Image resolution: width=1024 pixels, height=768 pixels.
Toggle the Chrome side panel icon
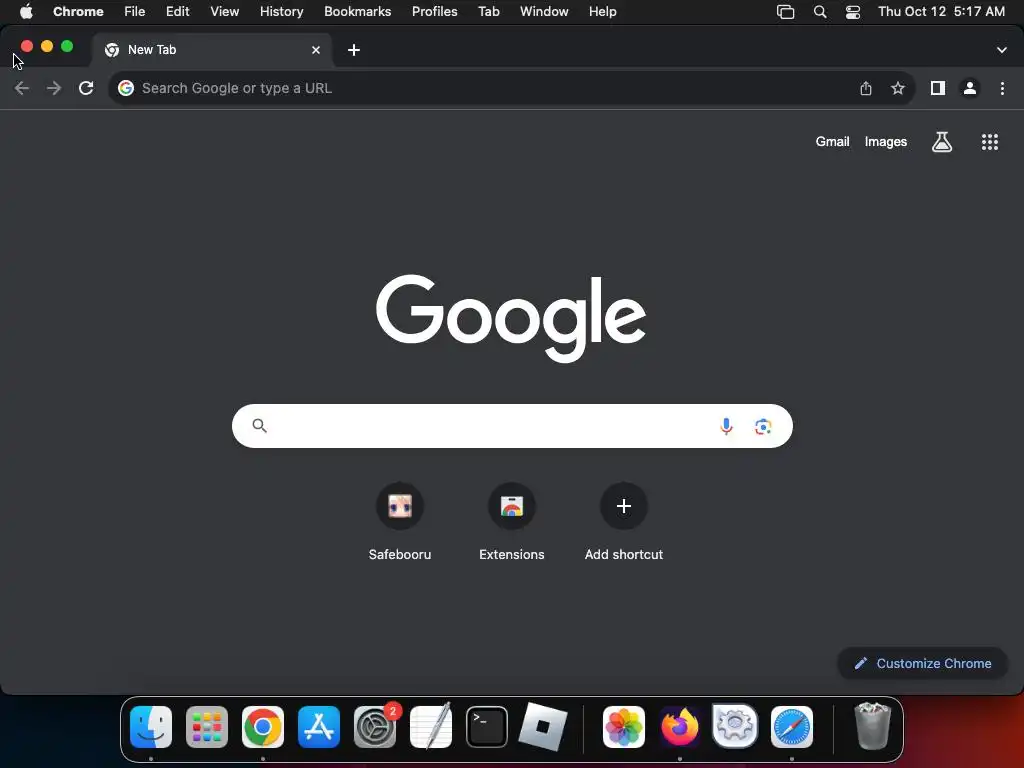pos(938,88)
